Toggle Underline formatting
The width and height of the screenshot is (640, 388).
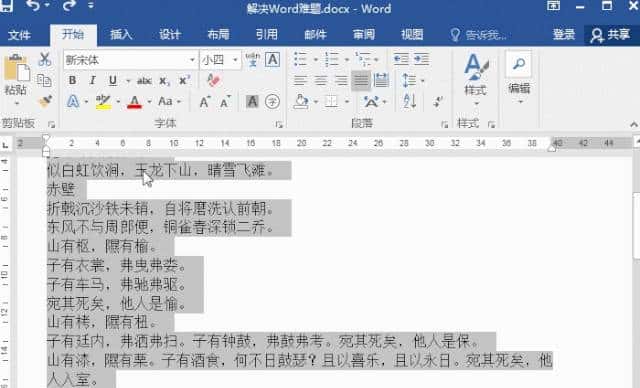(x=113, y=80)
